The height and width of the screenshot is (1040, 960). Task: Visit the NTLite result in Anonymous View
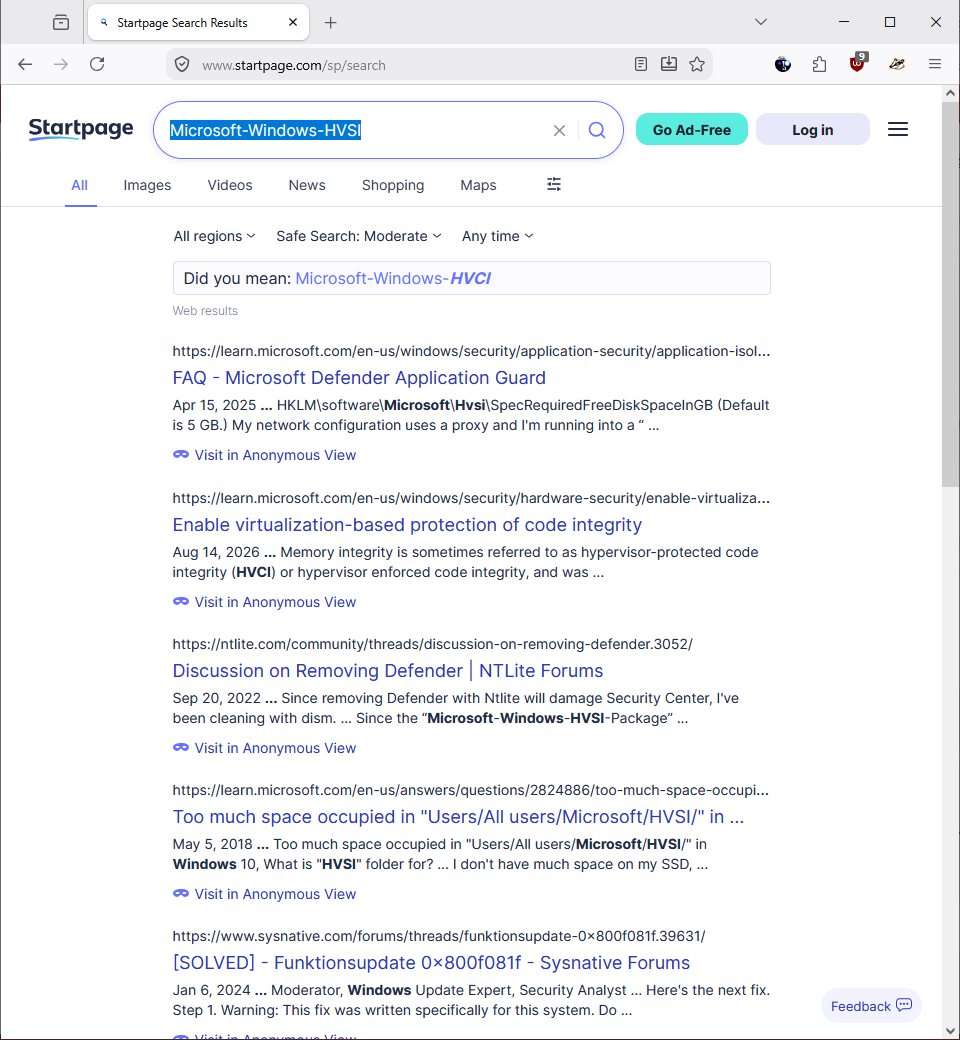coord(265,748)
